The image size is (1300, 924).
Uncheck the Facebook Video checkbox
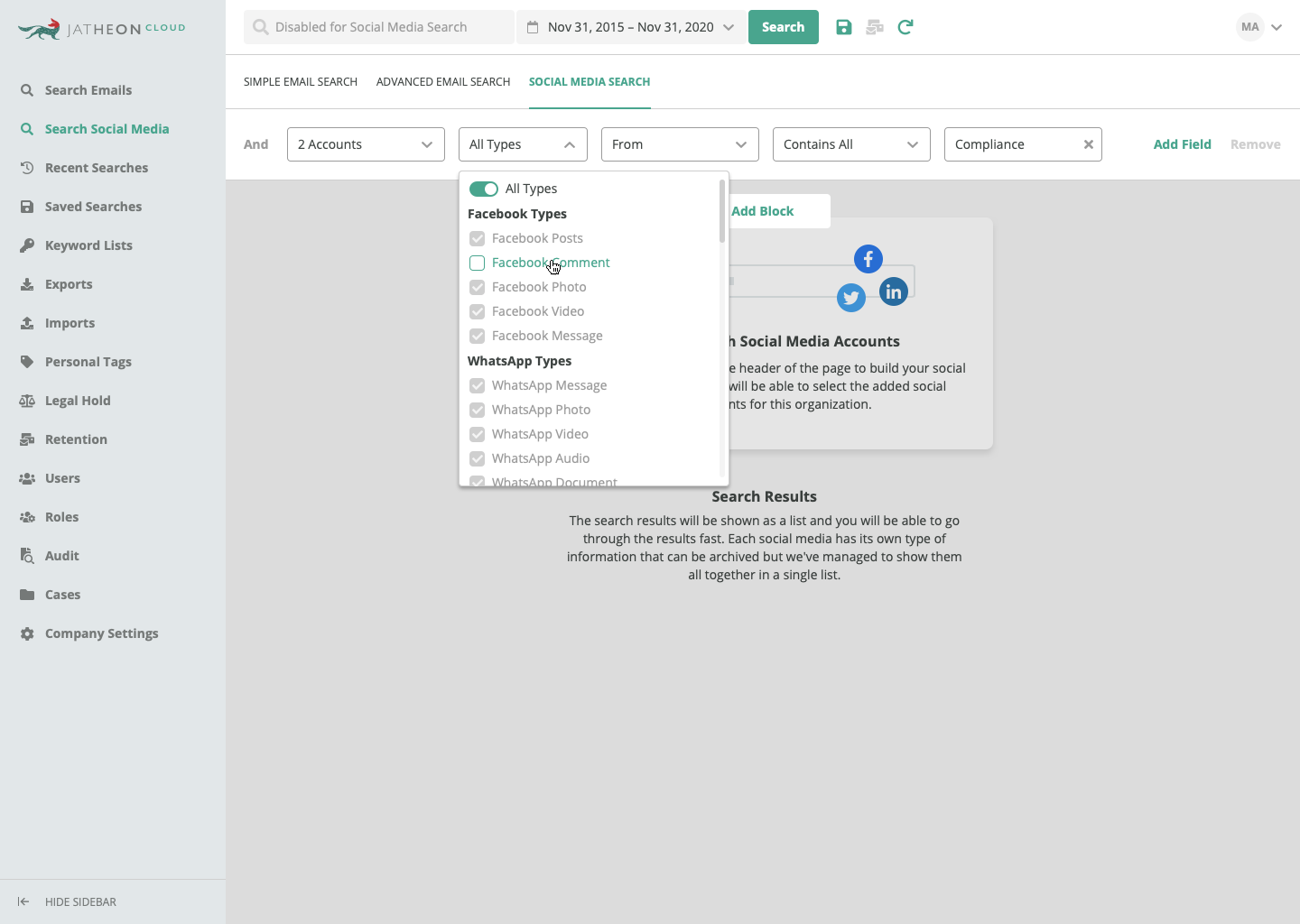point(478,311)
